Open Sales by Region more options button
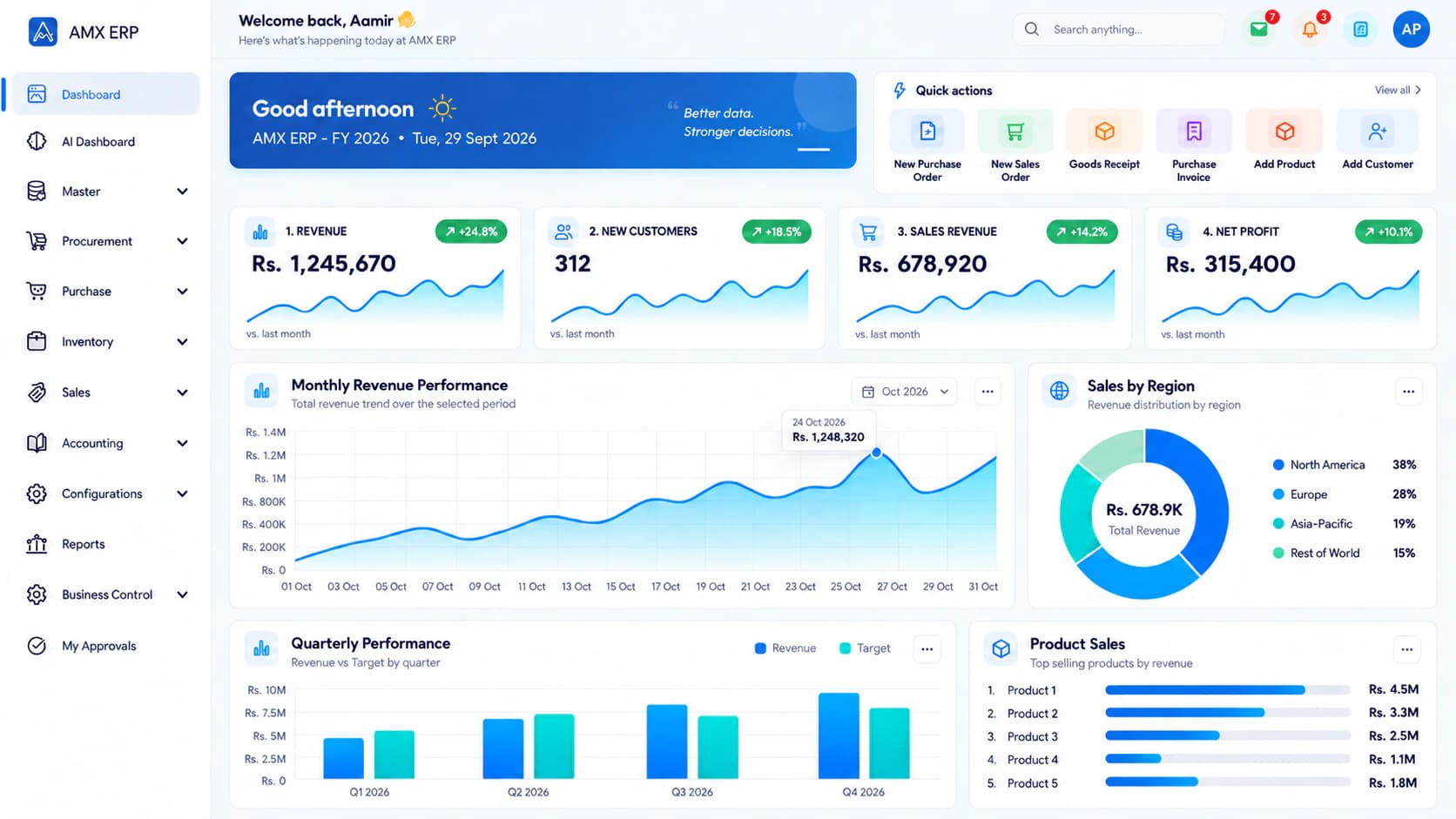 (x=1408, y=392)
